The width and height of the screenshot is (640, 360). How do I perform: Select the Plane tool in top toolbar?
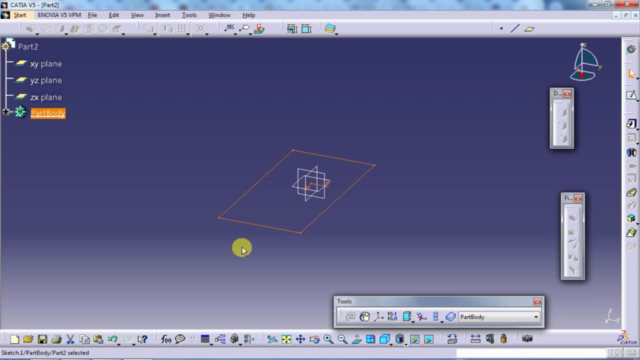tap(529, 29)
